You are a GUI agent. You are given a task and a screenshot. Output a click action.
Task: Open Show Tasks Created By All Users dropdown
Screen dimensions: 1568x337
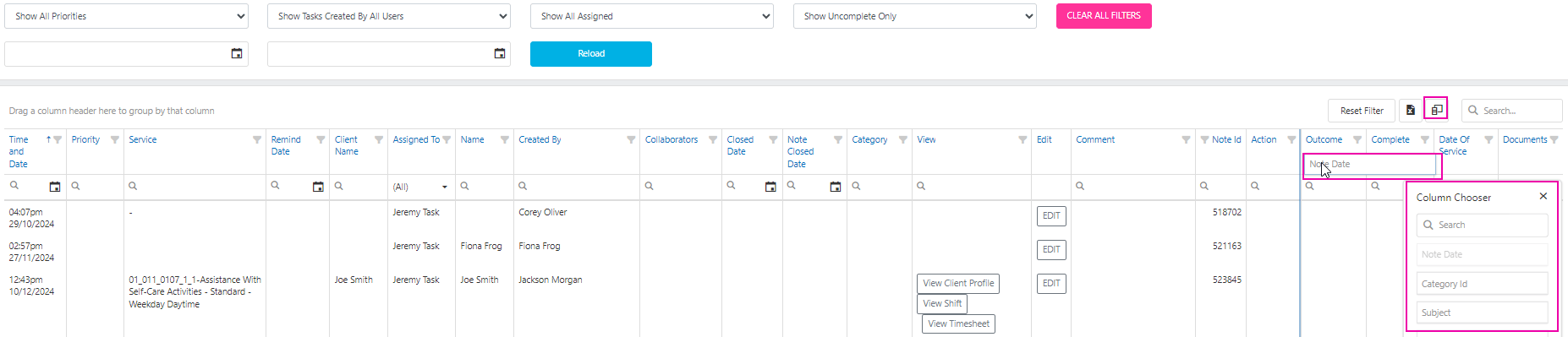point(389,16)
